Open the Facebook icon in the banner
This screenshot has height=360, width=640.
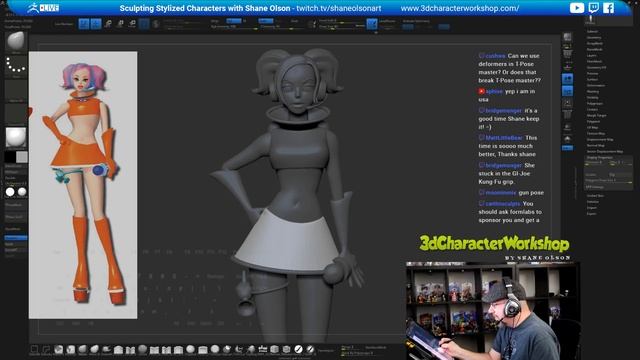(608, 8)
